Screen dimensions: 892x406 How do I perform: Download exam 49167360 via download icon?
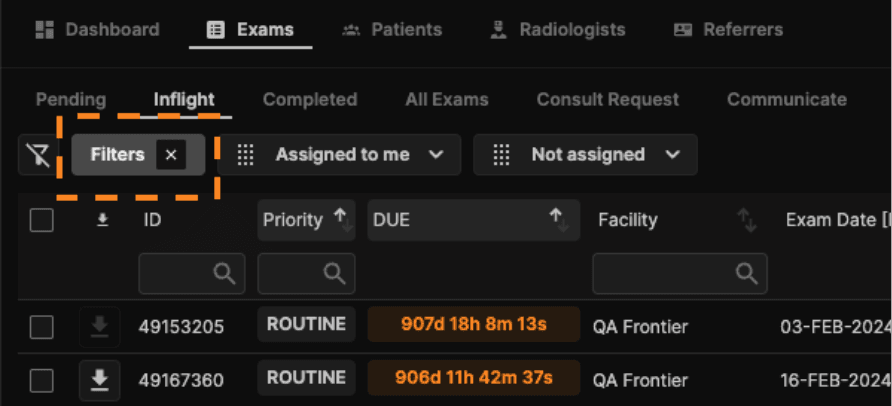pos(100,380)
